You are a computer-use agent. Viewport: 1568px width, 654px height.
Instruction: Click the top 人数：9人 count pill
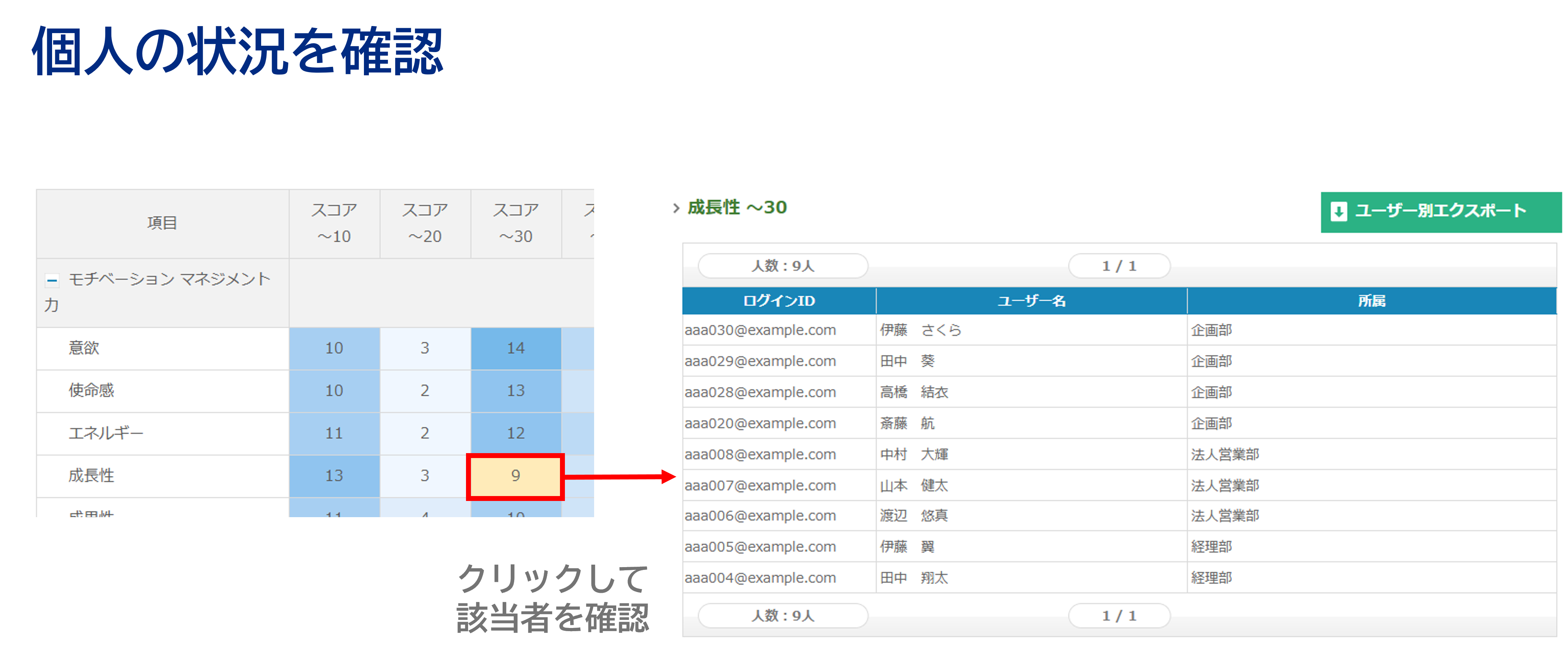coord(783,266)
